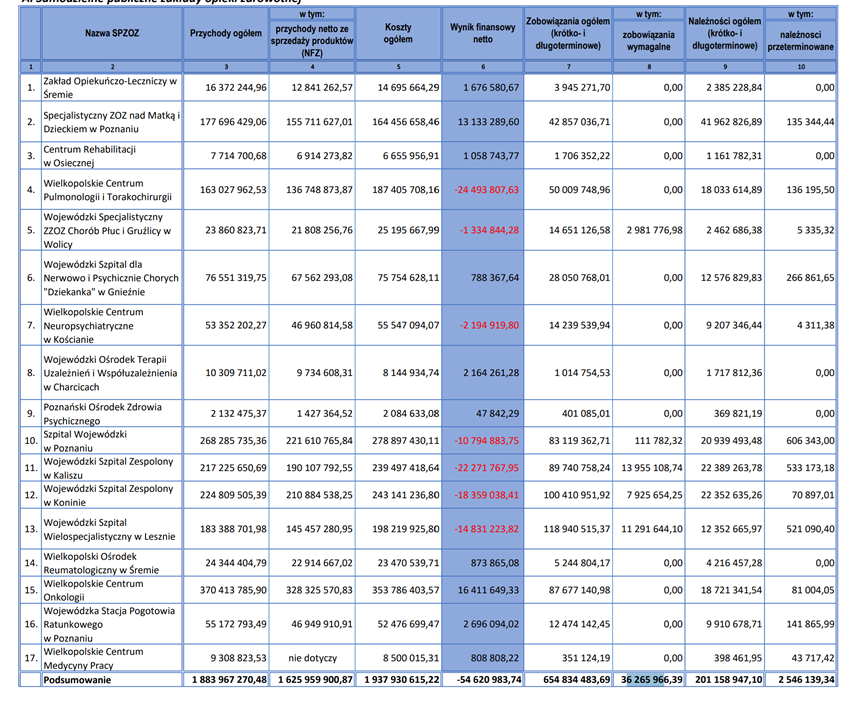Select 'Wojewódzki Szpital Wielospecjalistyczny w Lesznie' cell

point(112,529)
